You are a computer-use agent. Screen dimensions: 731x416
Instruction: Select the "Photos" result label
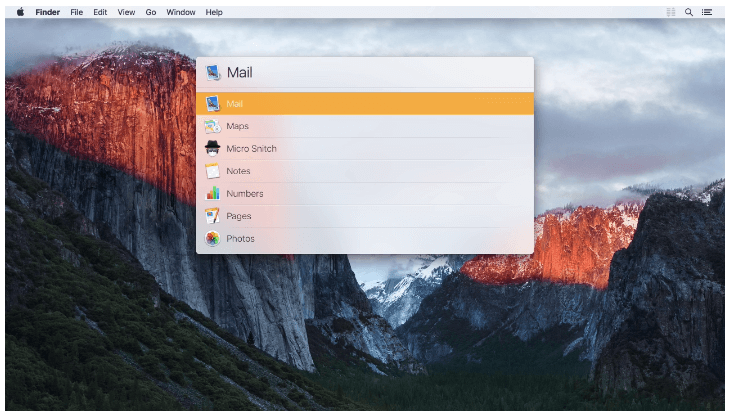tap(241, 238)
